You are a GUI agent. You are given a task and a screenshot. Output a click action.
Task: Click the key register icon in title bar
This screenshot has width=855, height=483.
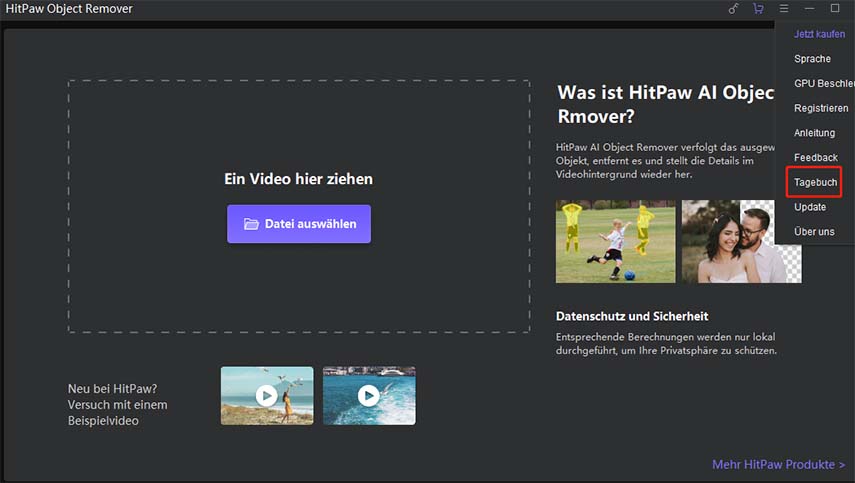[733, 9]
